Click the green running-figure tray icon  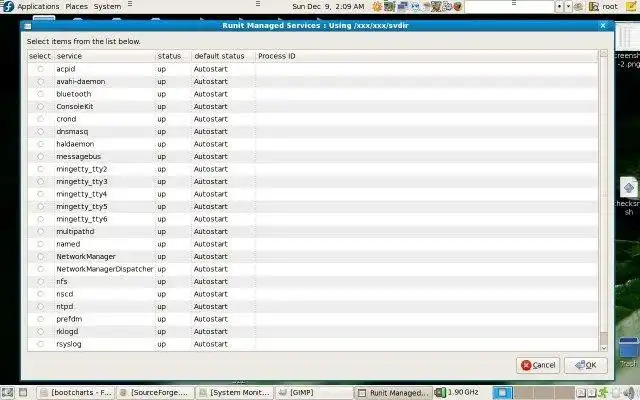click(x=603, y=393)
